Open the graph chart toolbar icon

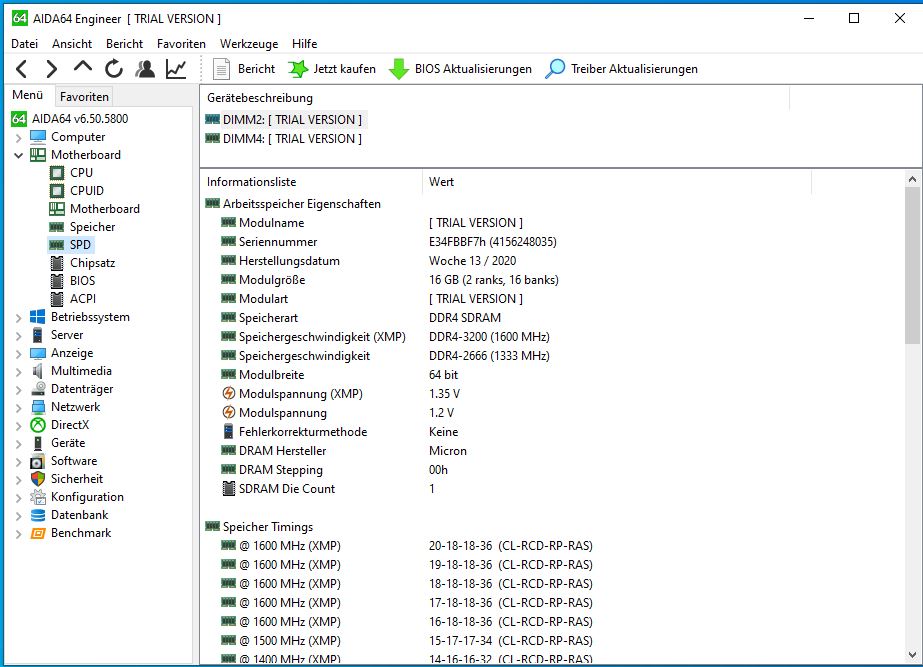pos(176,69)
